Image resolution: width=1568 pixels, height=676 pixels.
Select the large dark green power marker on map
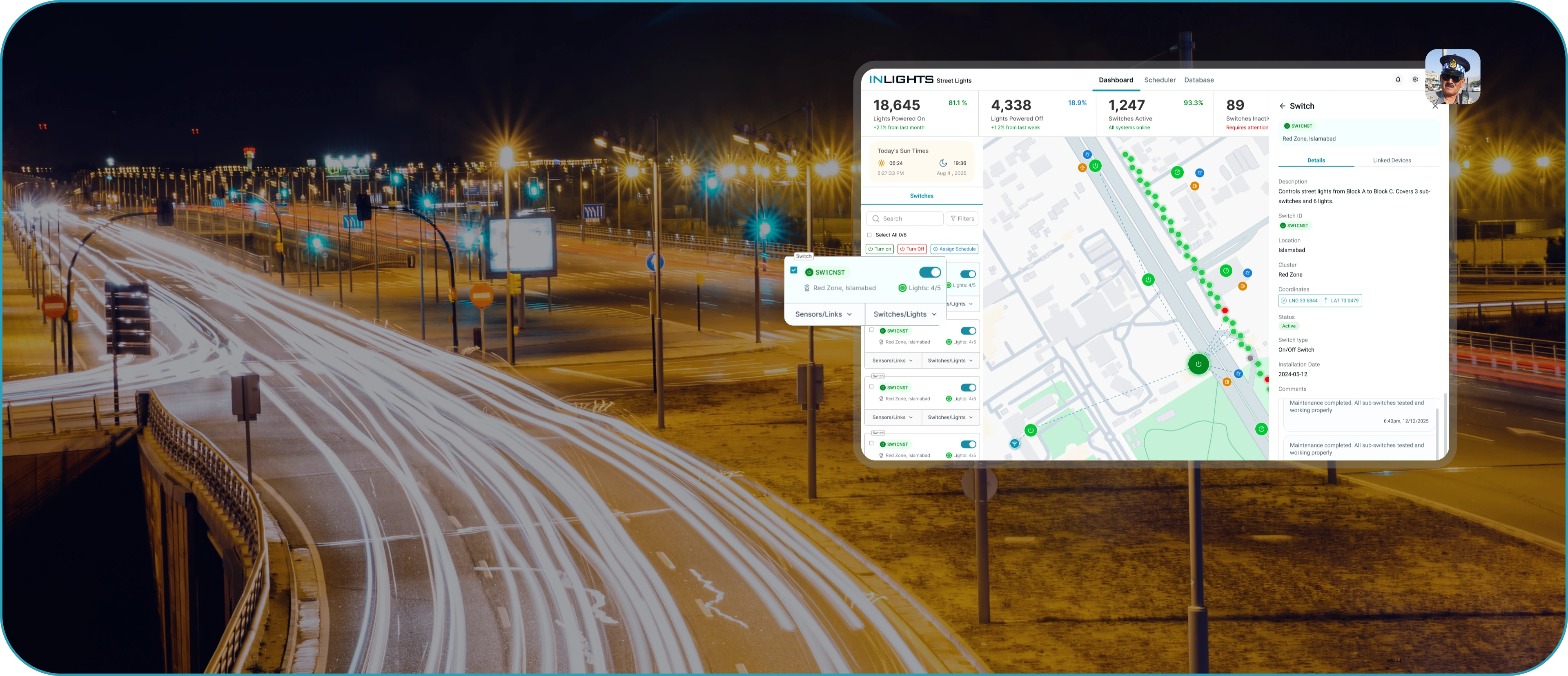click(x=1198, y=365)
